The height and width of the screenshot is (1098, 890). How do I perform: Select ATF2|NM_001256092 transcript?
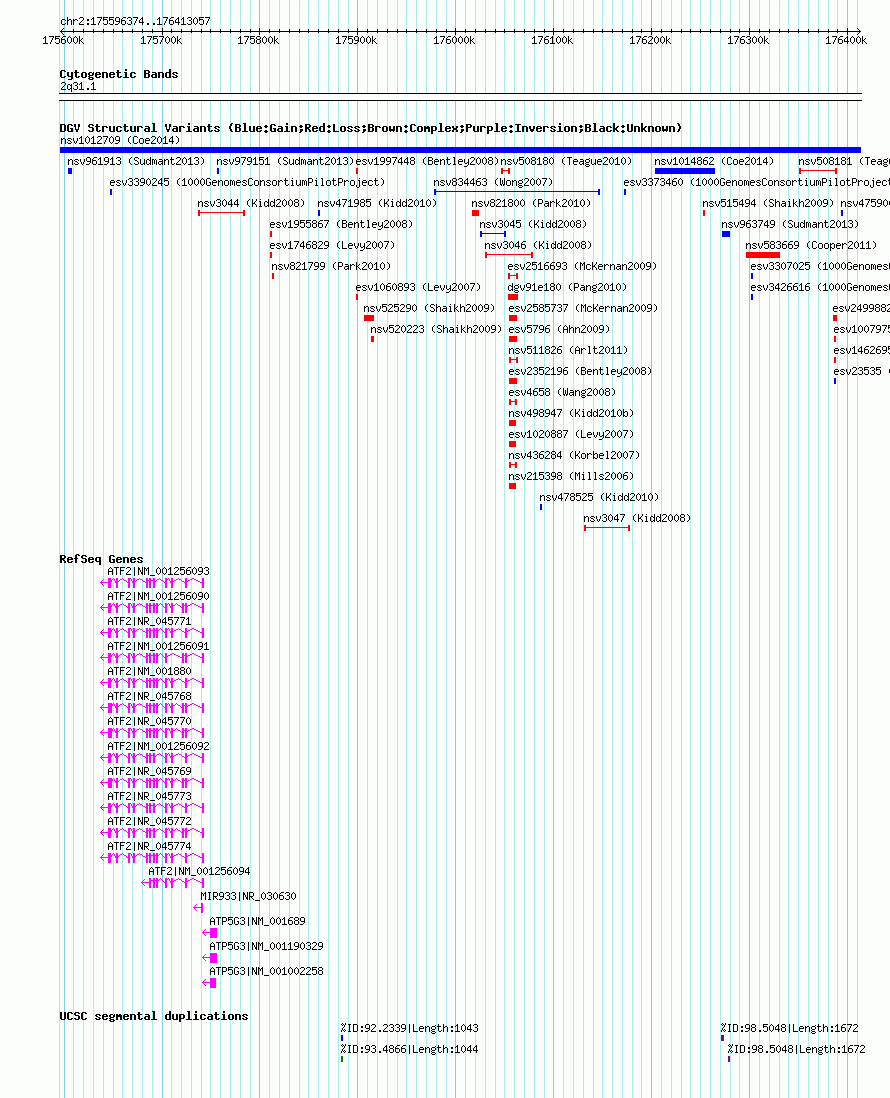[x=153, y=758]
